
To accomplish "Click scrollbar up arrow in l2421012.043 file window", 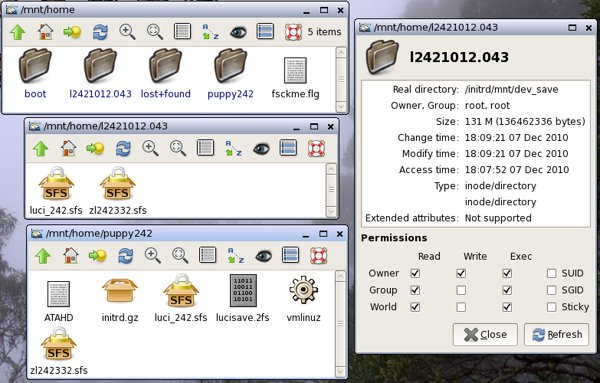I will click(x=331, y=169).
